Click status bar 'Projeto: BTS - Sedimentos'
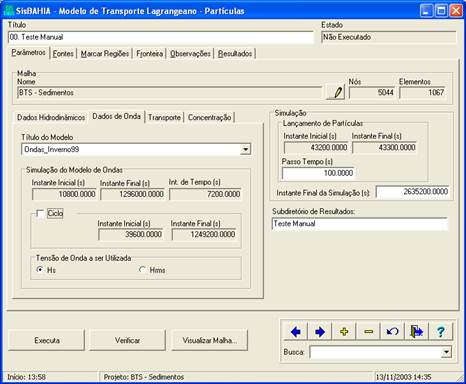Viewport: 466px width, 384px height. coord(144,377)
